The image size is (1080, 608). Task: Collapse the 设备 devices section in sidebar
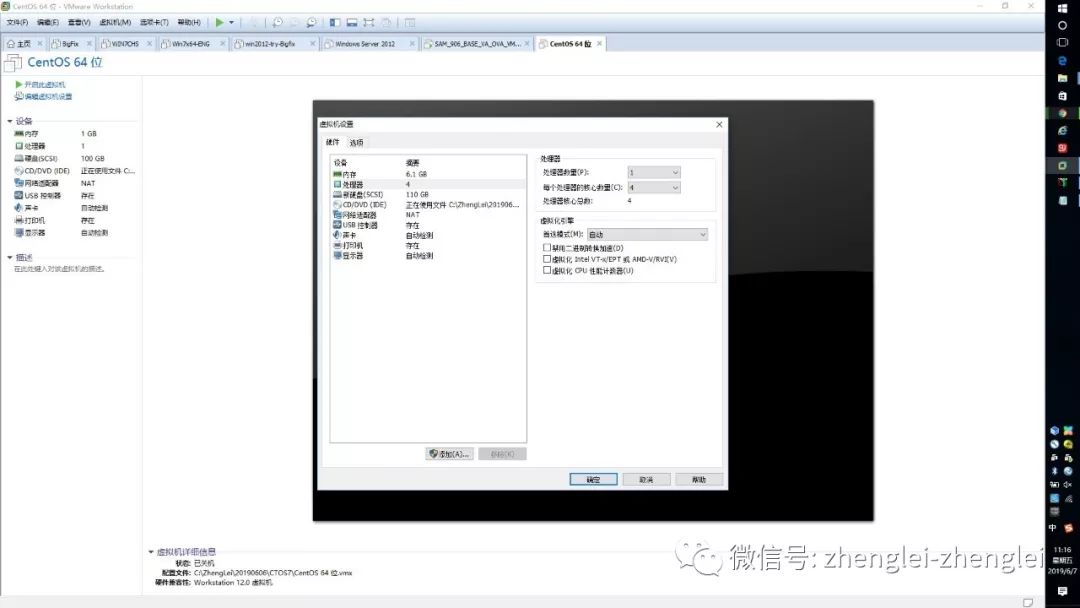coord(10,121)
